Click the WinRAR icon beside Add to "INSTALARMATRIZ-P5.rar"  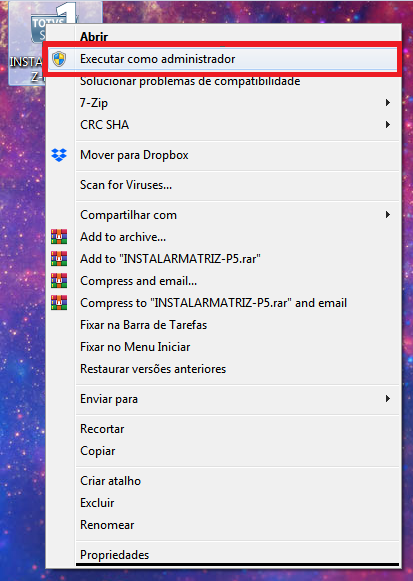click(59, 259)
